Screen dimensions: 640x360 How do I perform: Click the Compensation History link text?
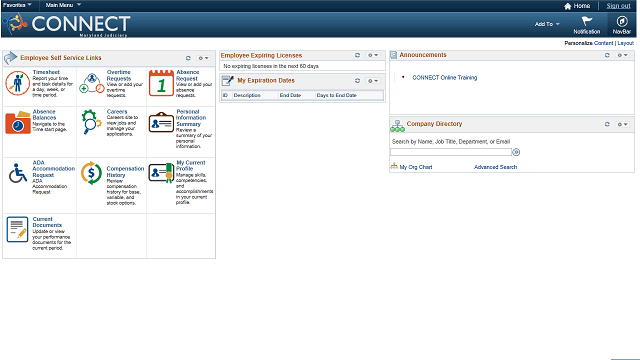(x=125, y=172)
